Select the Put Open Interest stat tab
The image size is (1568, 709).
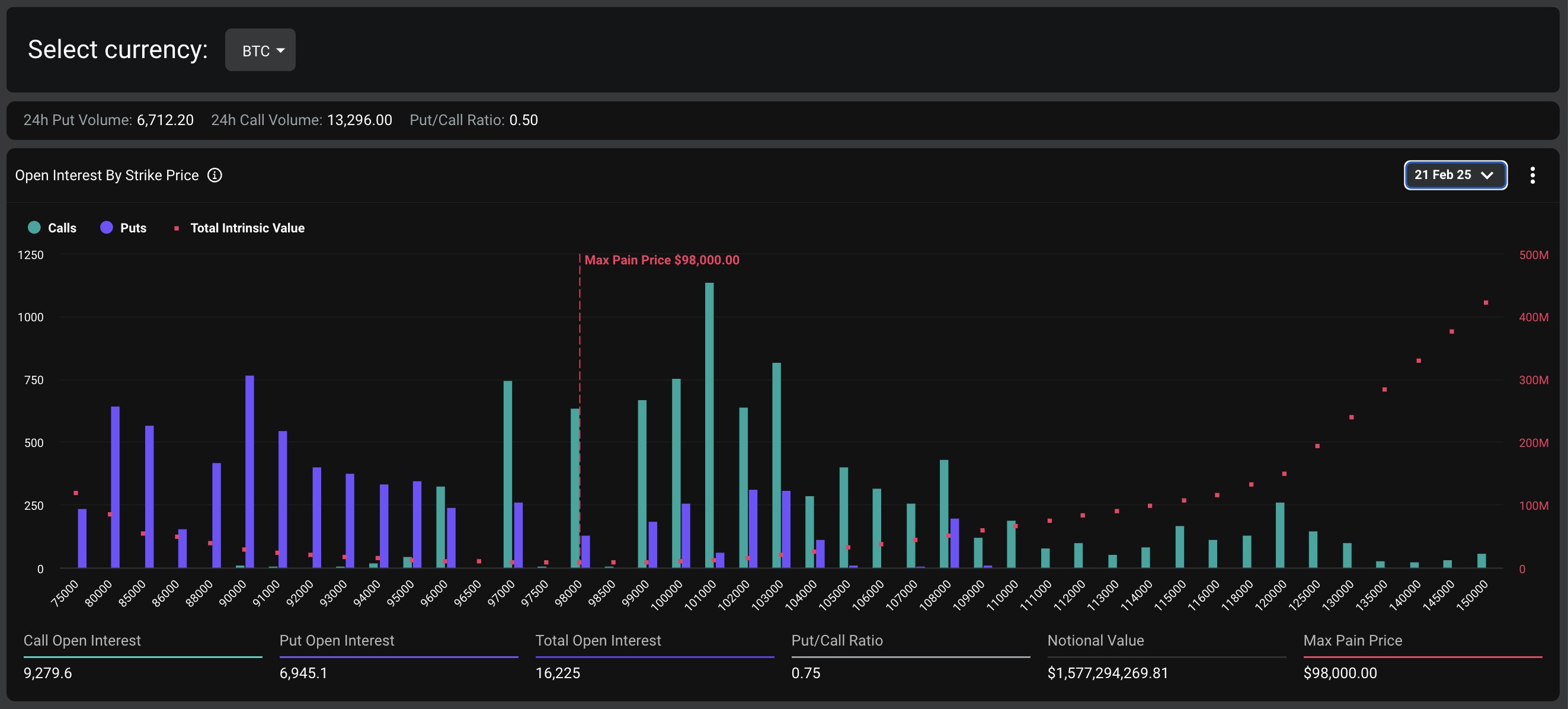pos(337,640)
